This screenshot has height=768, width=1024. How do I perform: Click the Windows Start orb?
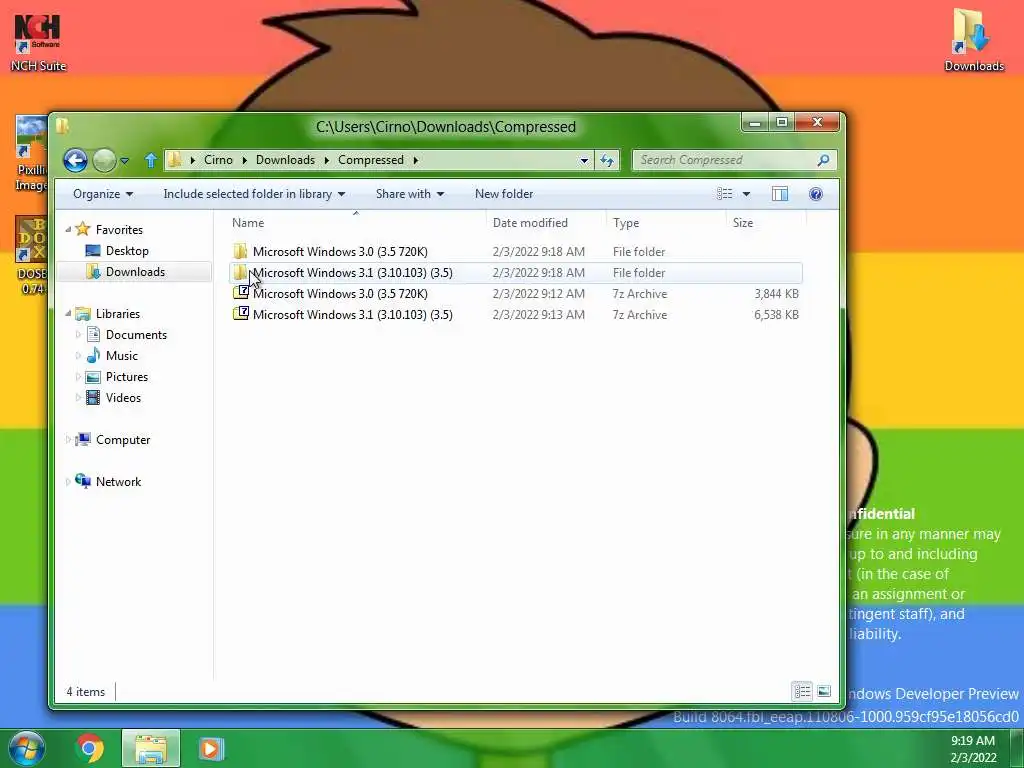(x=27, y=748)
